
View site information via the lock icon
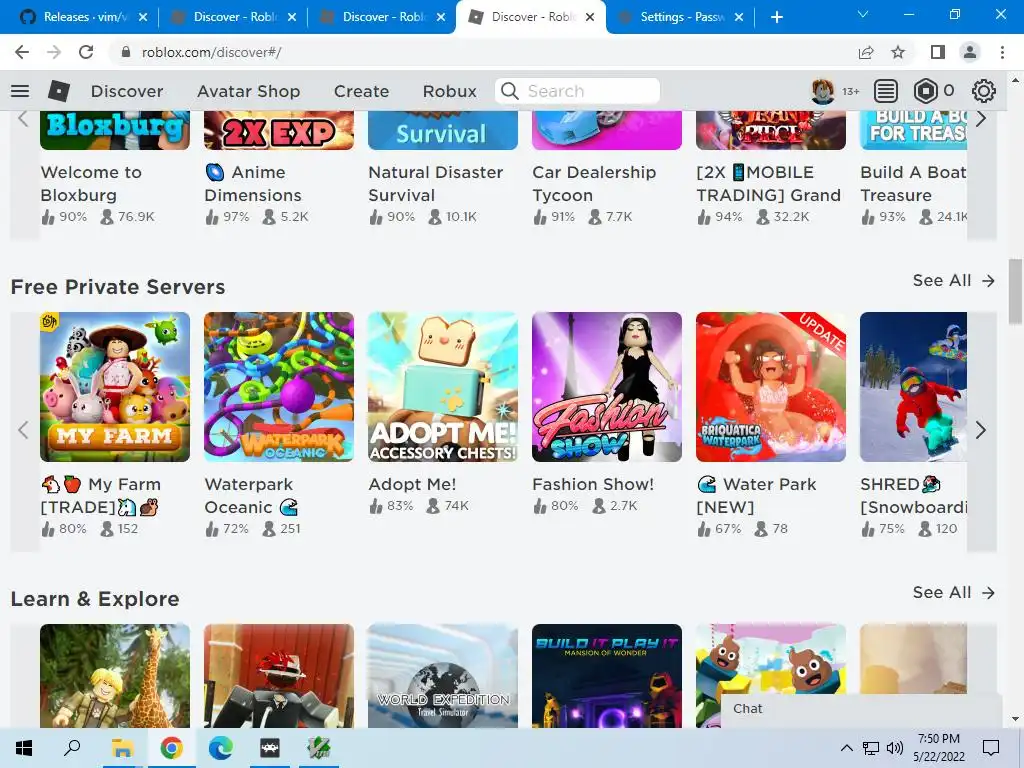(x=126, y=52)
